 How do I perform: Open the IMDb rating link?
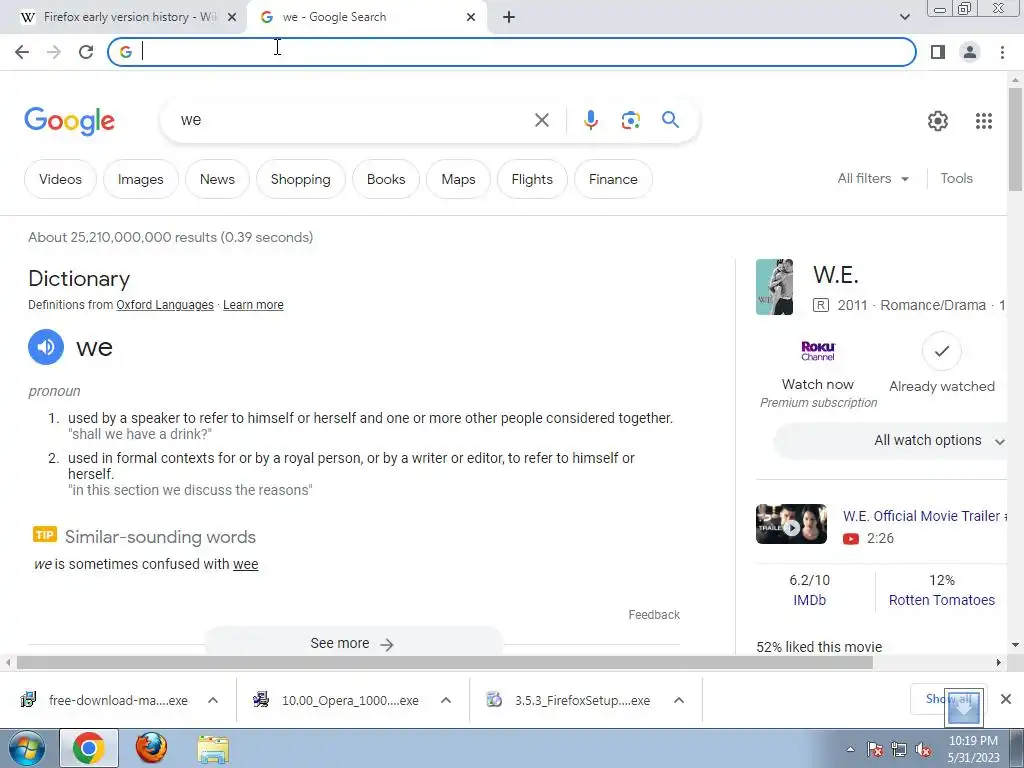pyautogui.click(x=809, y=600)
